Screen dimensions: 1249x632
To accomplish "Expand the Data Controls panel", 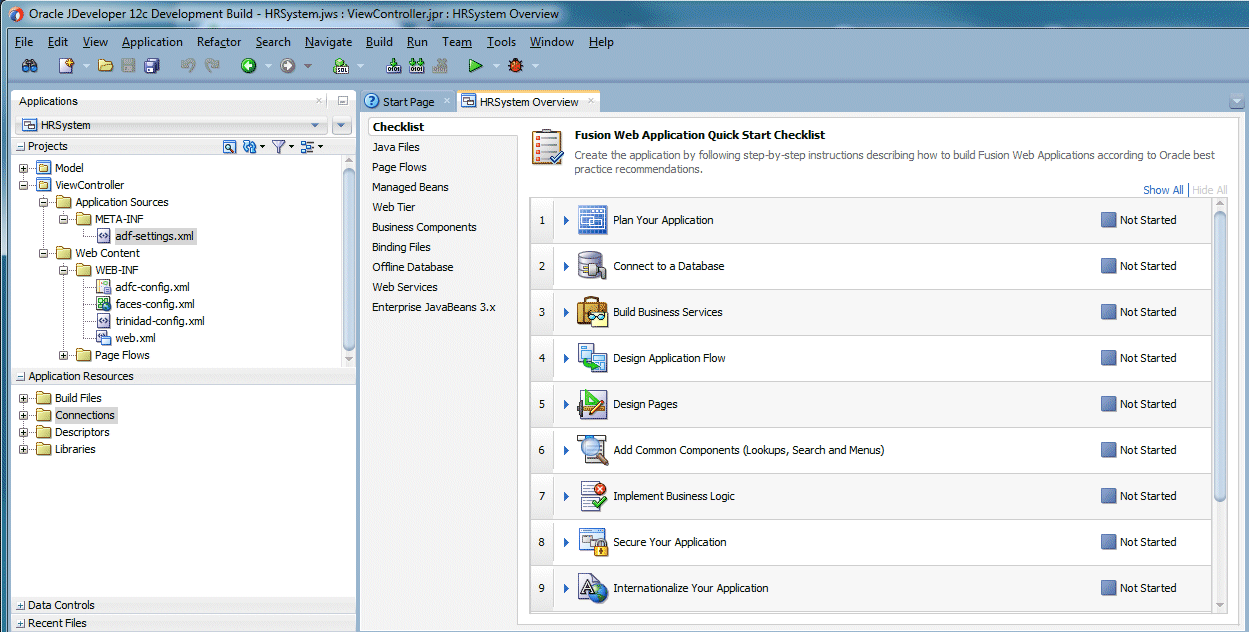I will tap(21, 605).
